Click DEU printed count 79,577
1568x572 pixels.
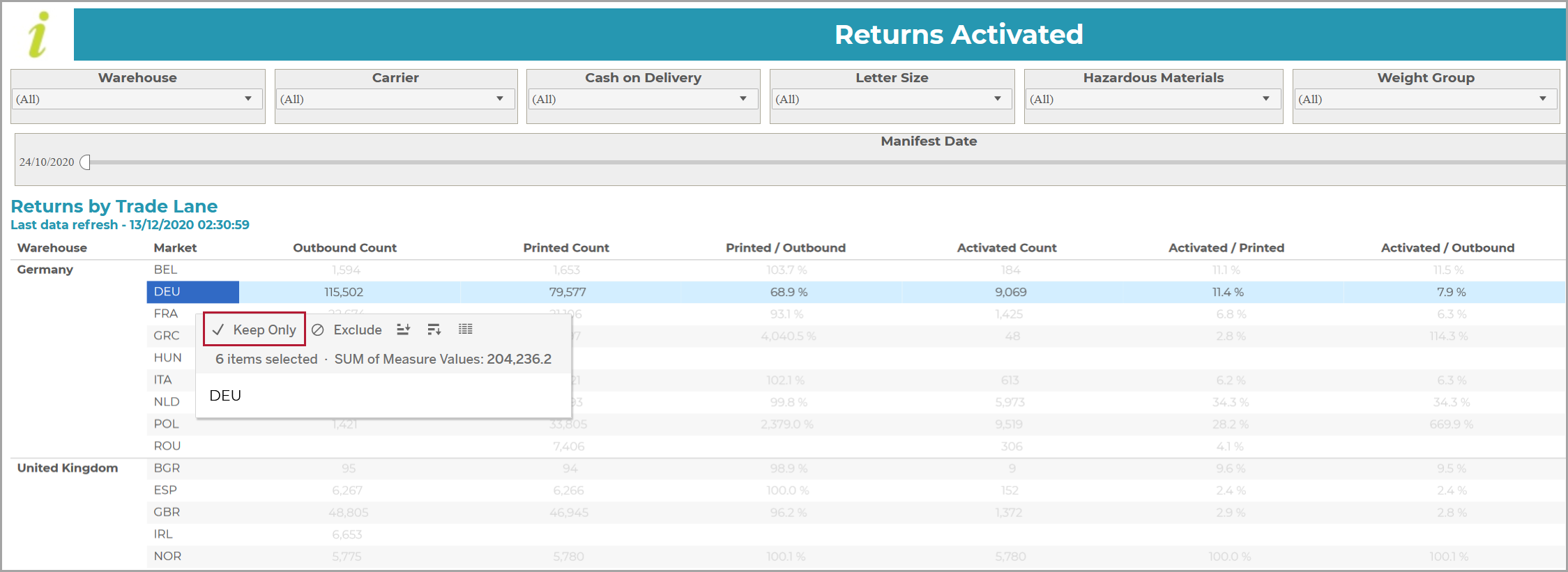click(568, 292)
